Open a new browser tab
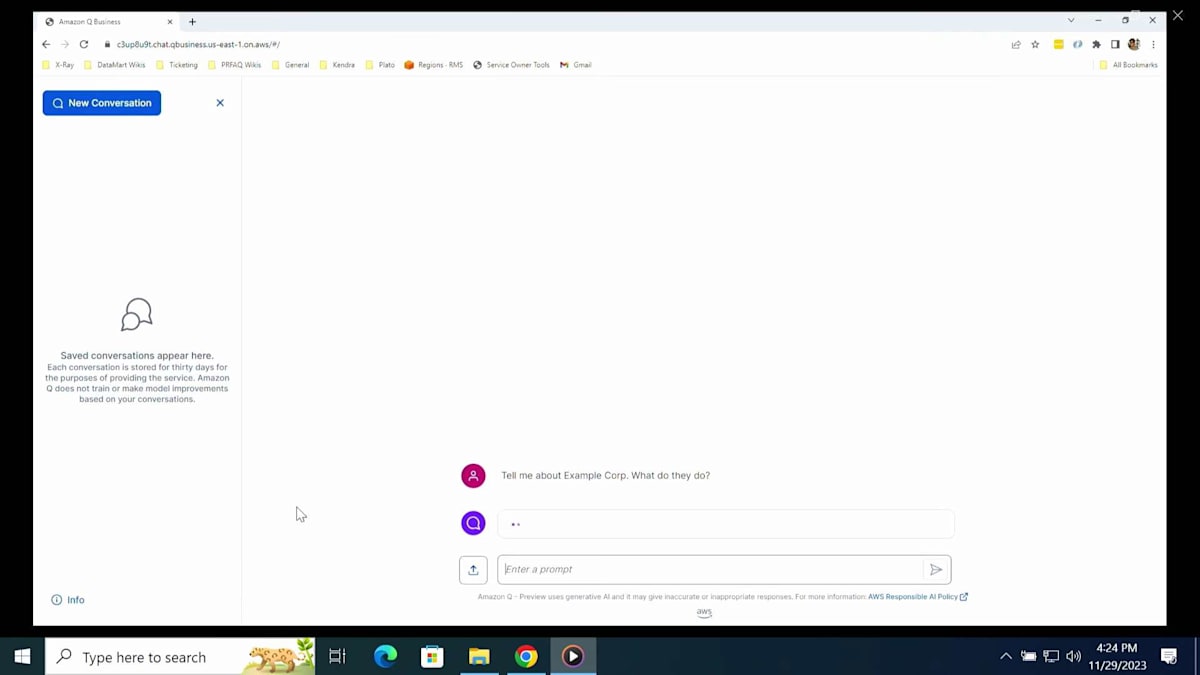The image size is (1200, 675). [x=192, y=21]
